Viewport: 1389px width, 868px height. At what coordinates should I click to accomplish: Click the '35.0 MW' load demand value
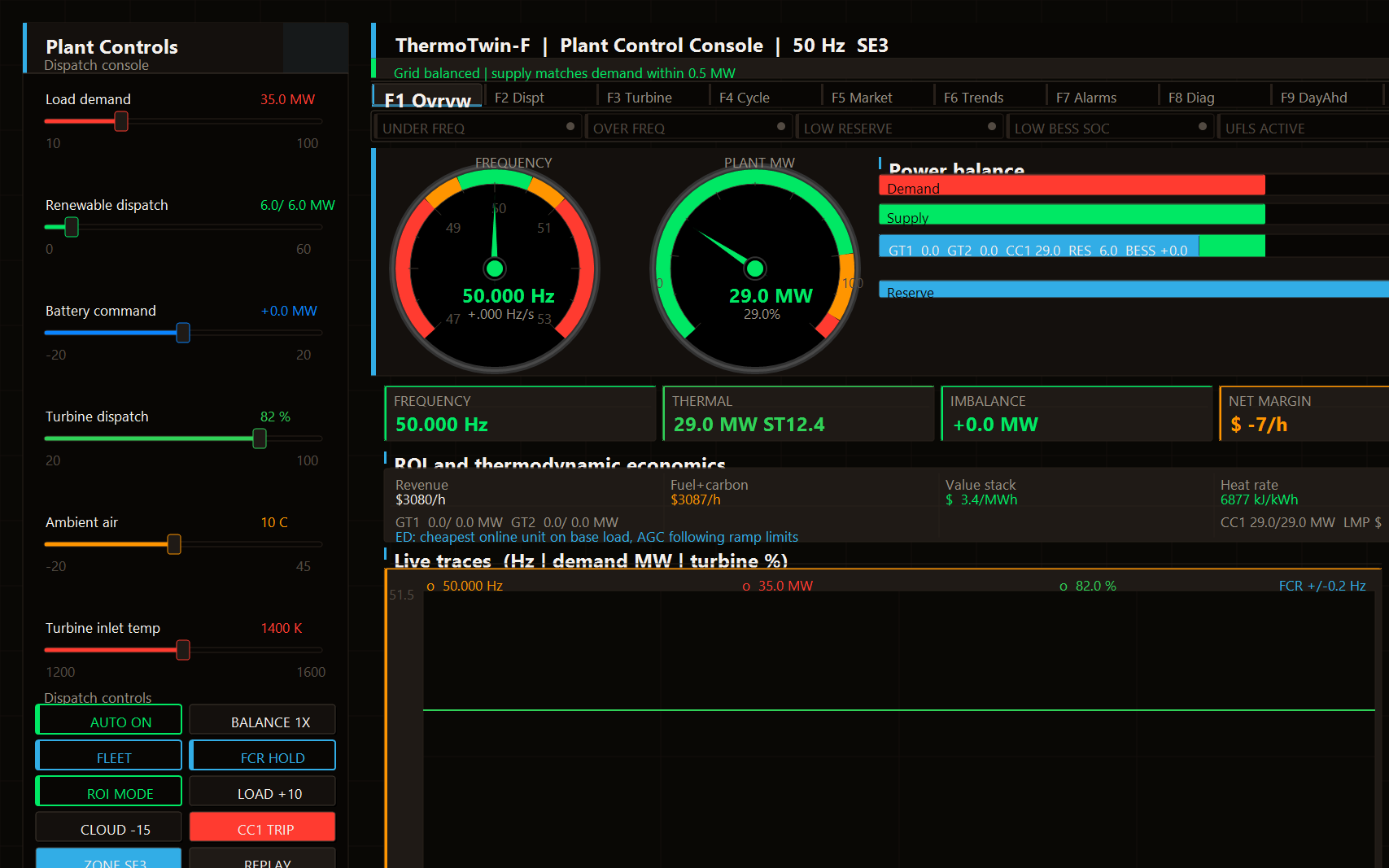click(287, 99)
